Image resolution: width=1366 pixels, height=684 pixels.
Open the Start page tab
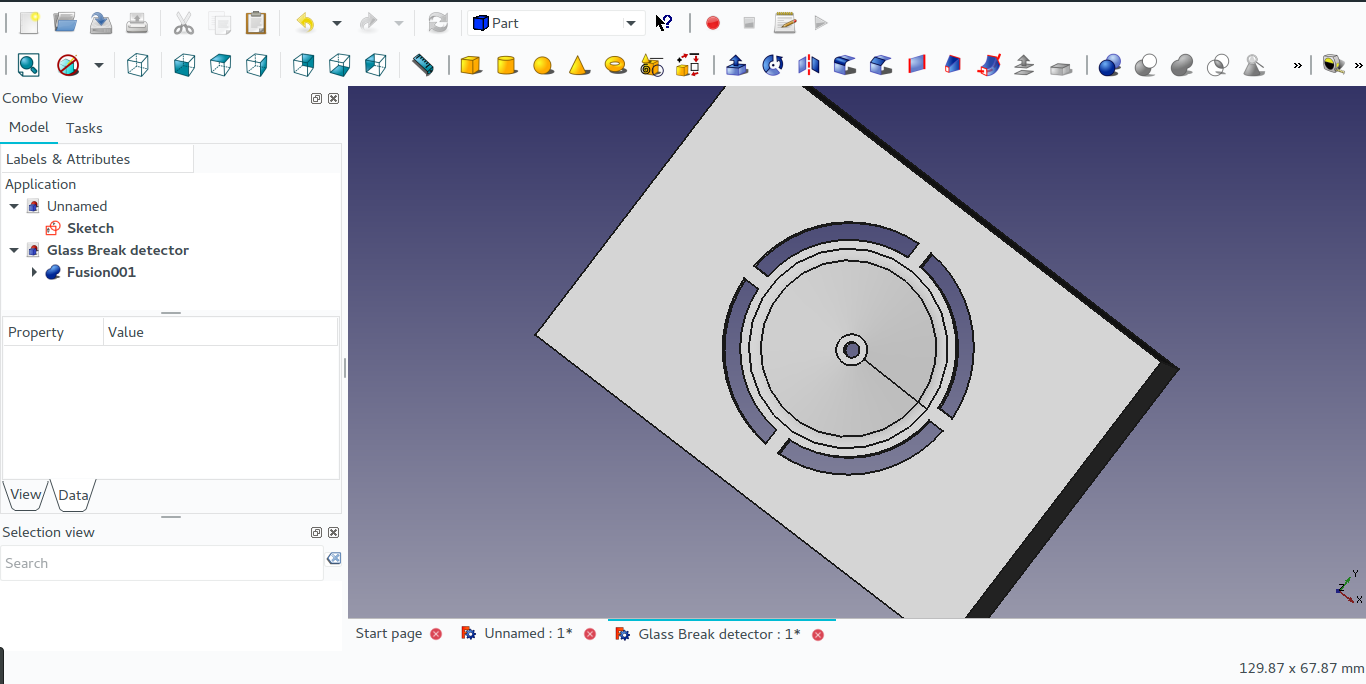pos(389,633)
